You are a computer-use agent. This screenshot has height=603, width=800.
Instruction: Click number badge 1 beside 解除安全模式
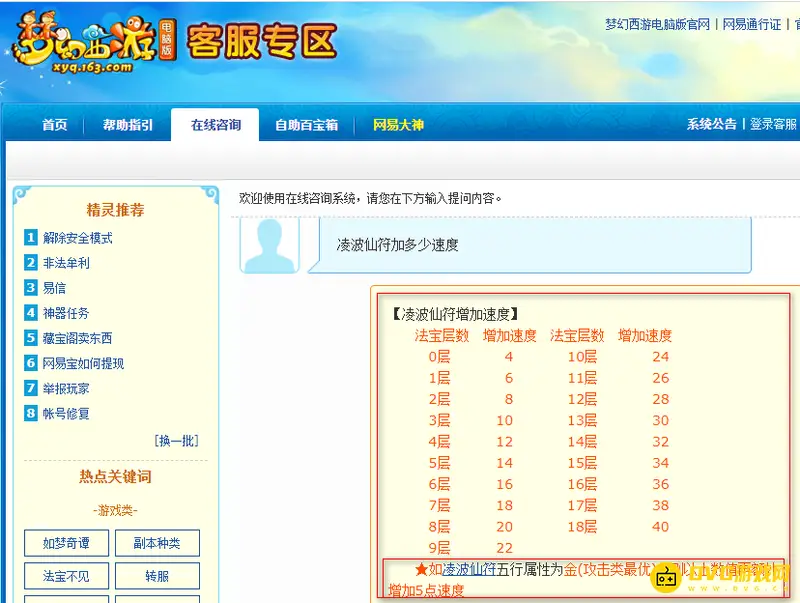tap(31, 238)
